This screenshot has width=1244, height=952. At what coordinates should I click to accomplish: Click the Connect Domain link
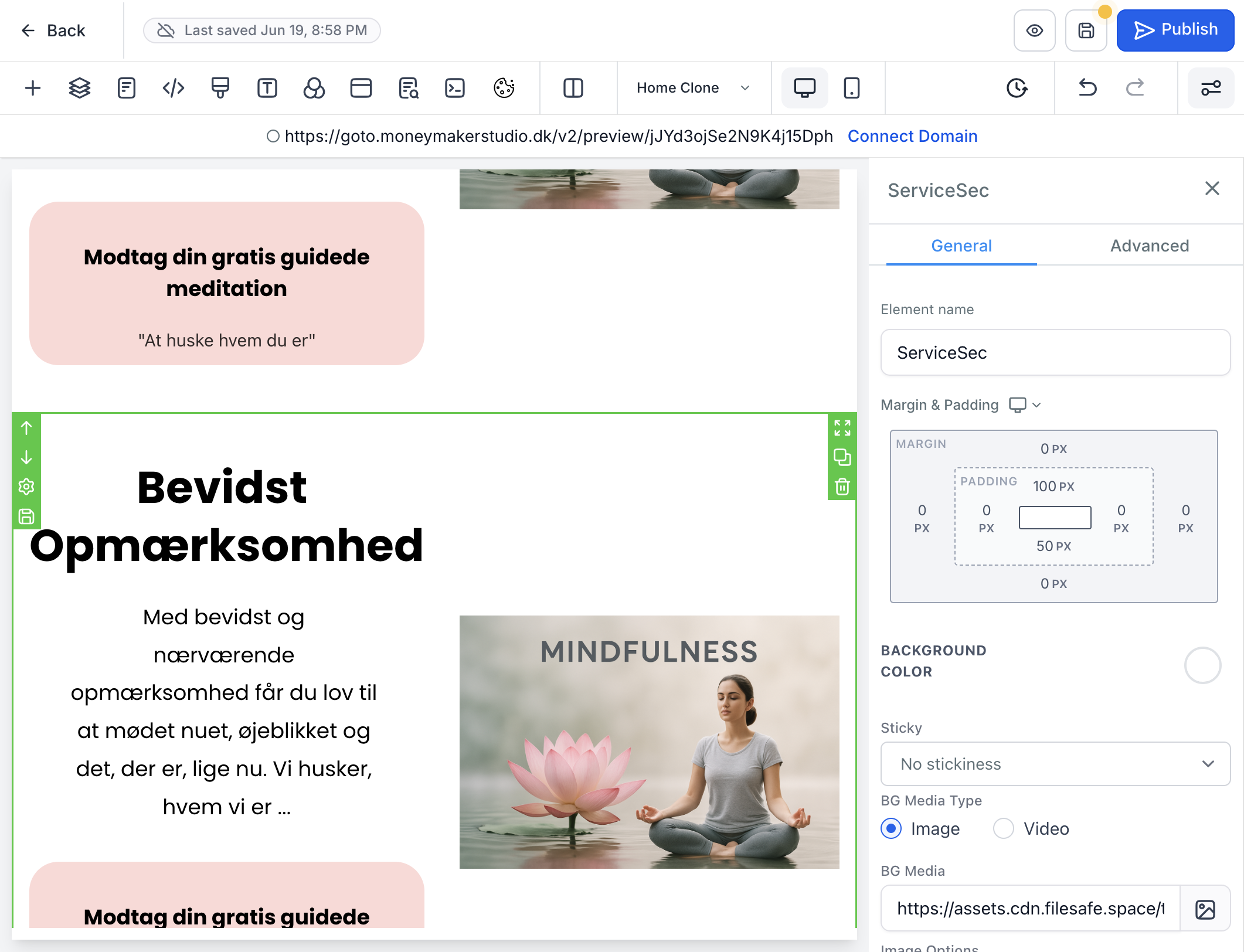point(912,136)
